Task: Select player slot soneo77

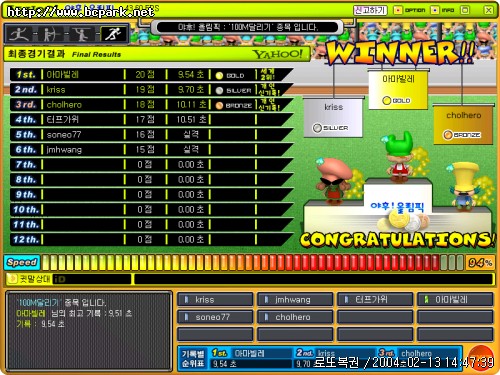Action: point(215,317)
